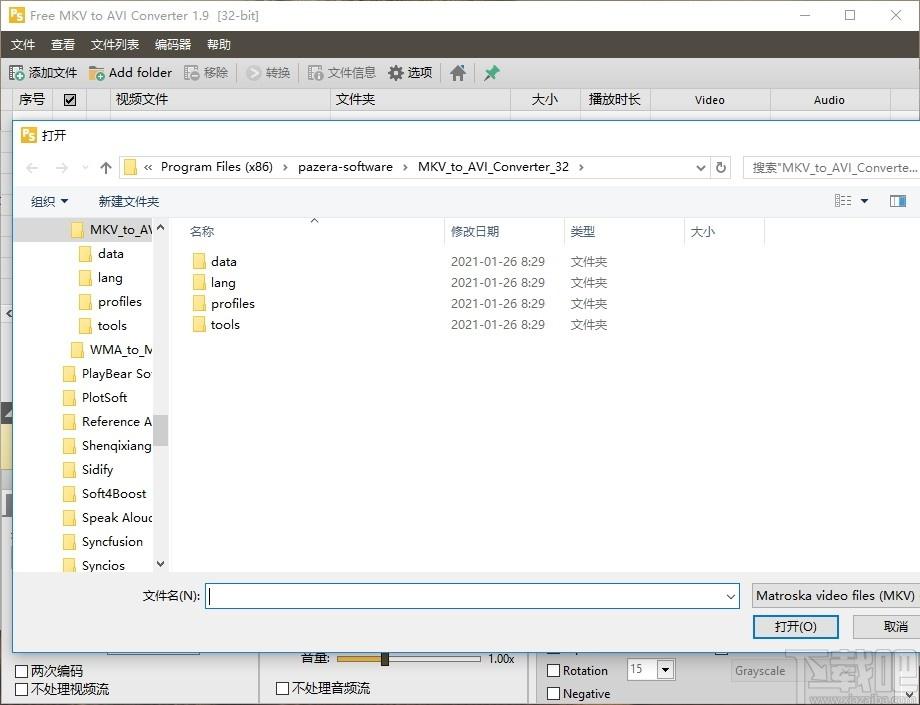Click the Remove (移除) toolbar button

206,73
